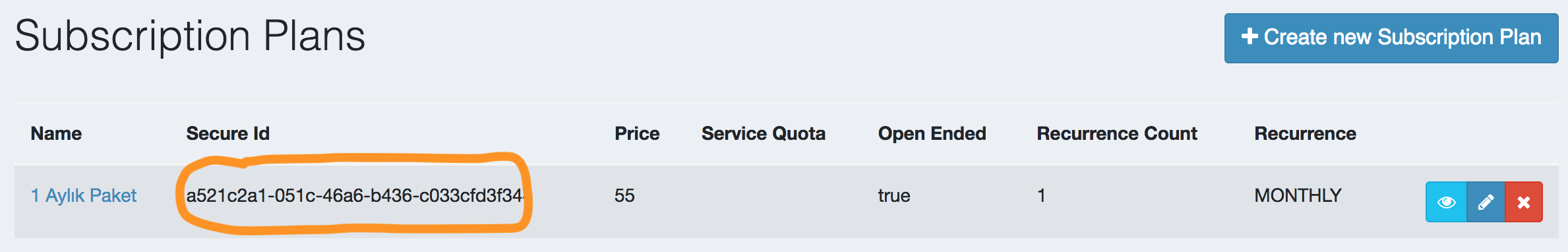This screenshot has height=252, width=1568.
Task: View details of 1 Aylık Paket with eye icon
Action: click(x=1446, y=202)
